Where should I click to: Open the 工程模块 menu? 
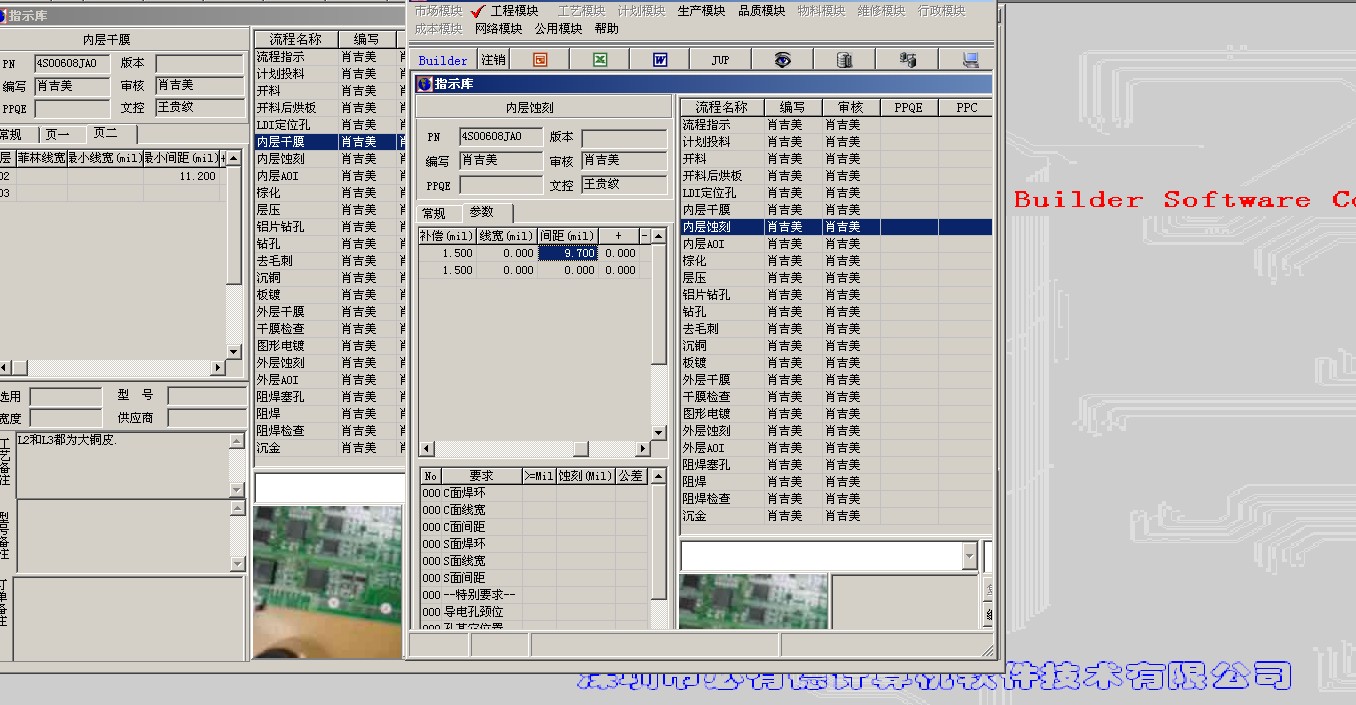pos(514,11)
